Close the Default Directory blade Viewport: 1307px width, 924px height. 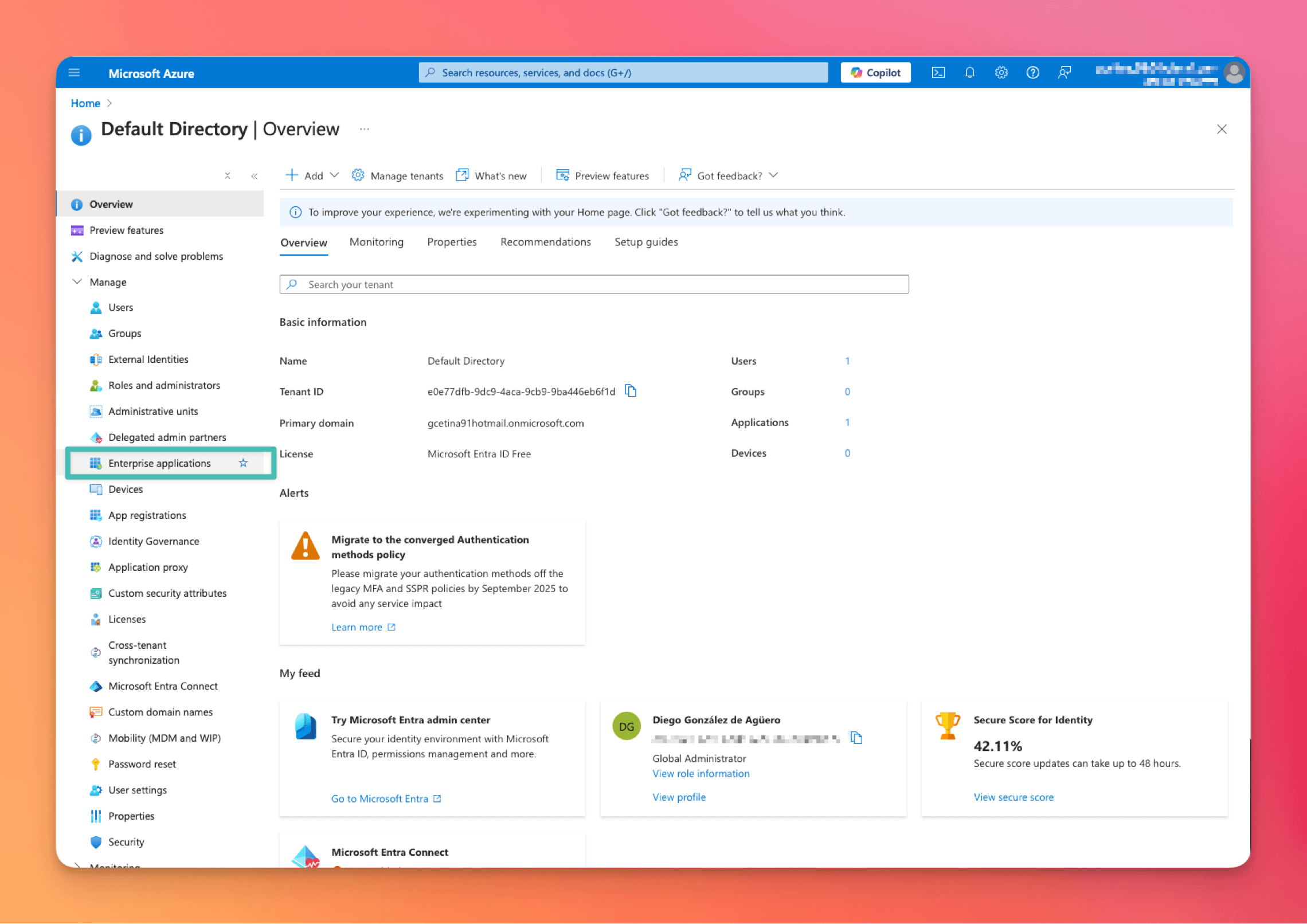coord(1222,129)
